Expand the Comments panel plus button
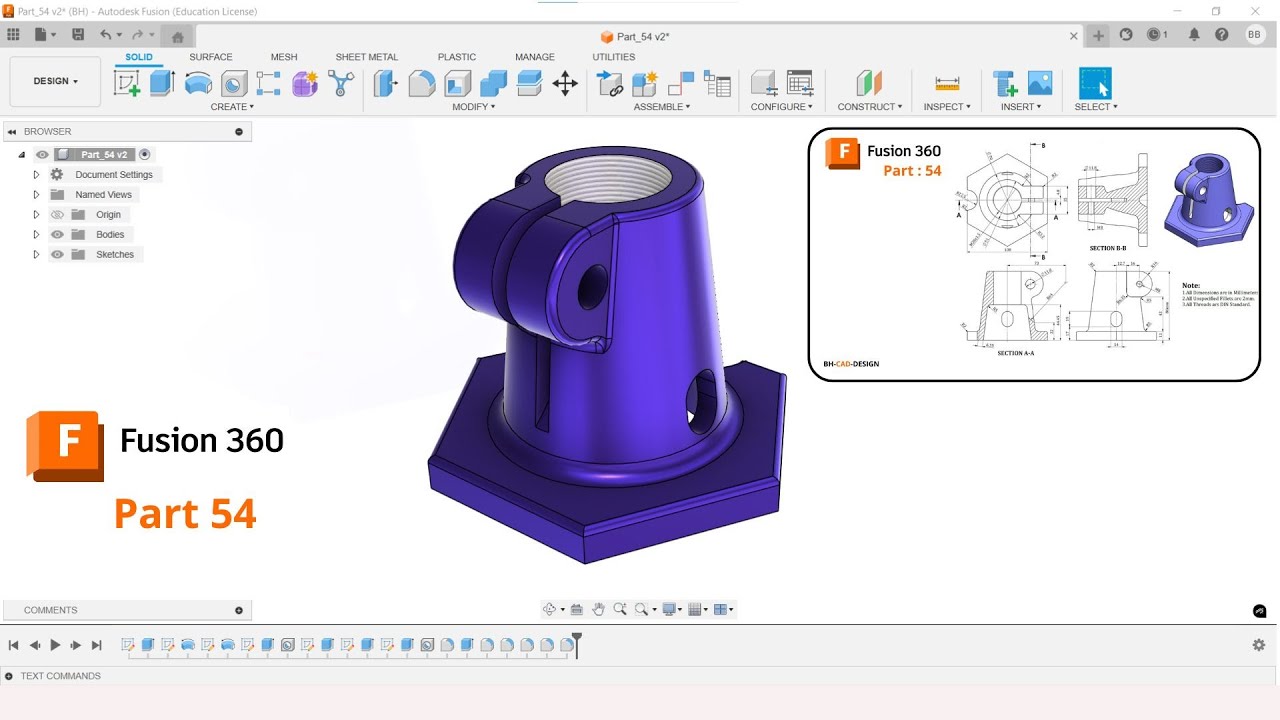This screenshot has height=720, width=1280. tap(239, 610)
